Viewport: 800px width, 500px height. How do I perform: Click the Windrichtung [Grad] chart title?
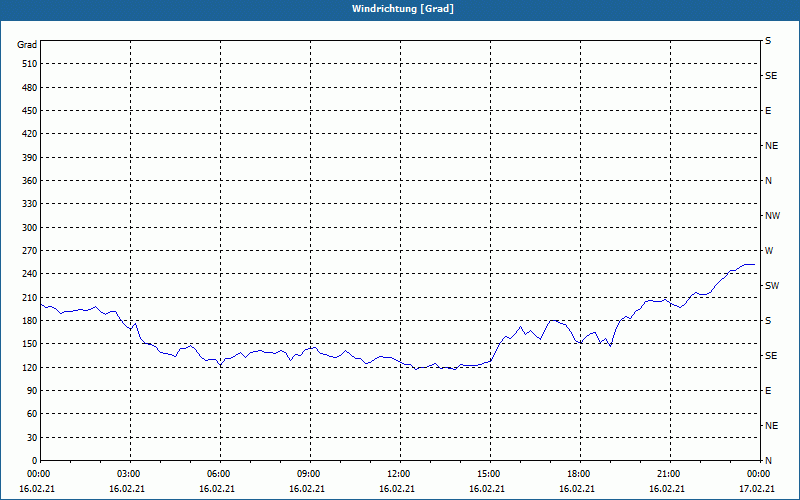pos(403,9)
